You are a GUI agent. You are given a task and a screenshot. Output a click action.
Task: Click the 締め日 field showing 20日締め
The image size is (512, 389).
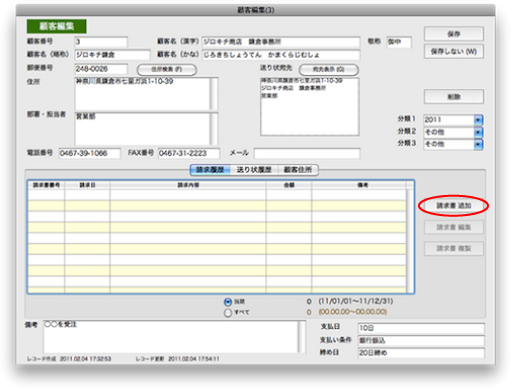coord(421,353)
